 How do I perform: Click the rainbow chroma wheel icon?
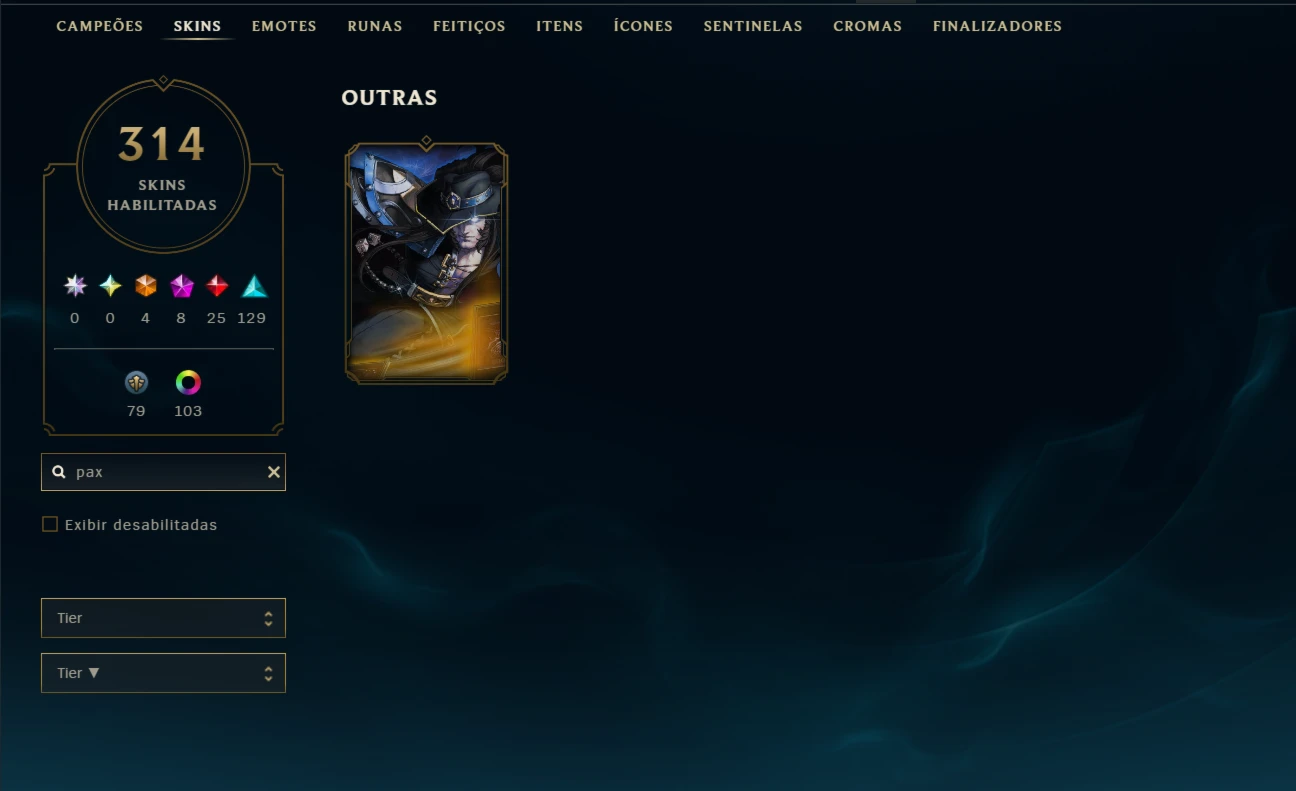(x=188, y=382)
